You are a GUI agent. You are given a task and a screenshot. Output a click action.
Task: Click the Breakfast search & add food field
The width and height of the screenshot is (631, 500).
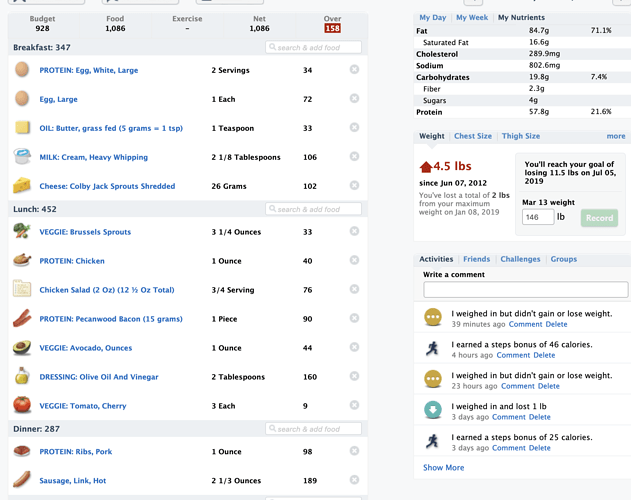(x=313, y=47)
